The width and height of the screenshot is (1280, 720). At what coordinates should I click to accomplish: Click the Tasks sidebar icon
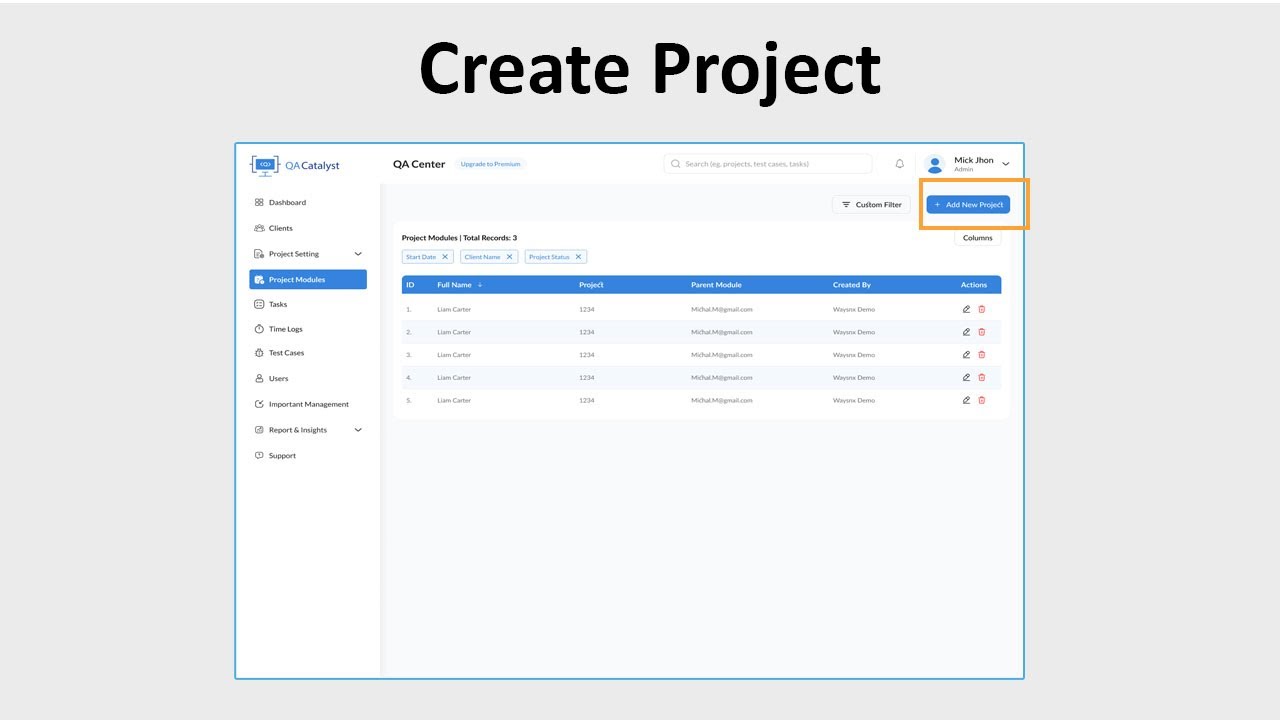point(259,304)
